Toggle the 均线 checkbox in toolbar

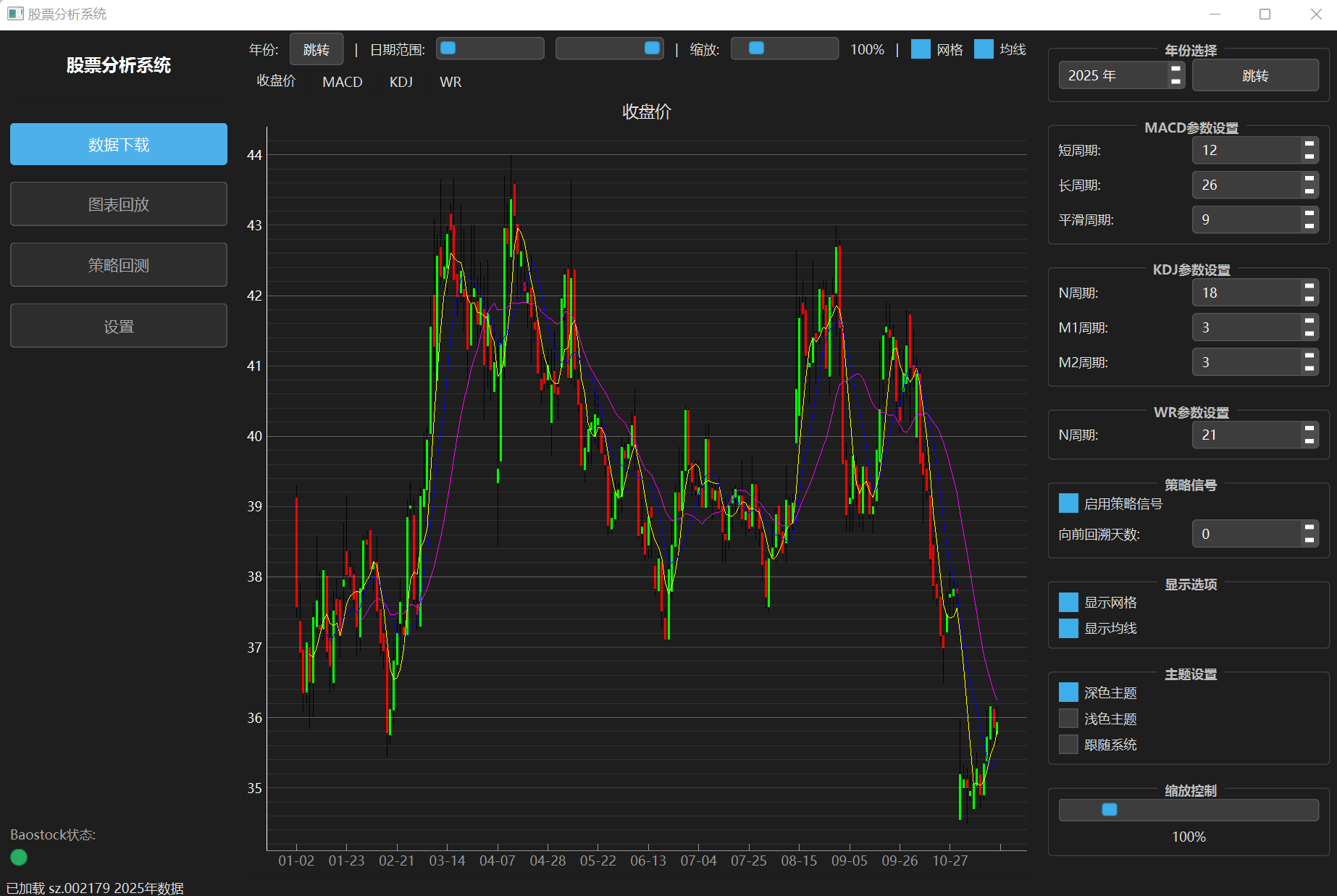coord(984,49)
